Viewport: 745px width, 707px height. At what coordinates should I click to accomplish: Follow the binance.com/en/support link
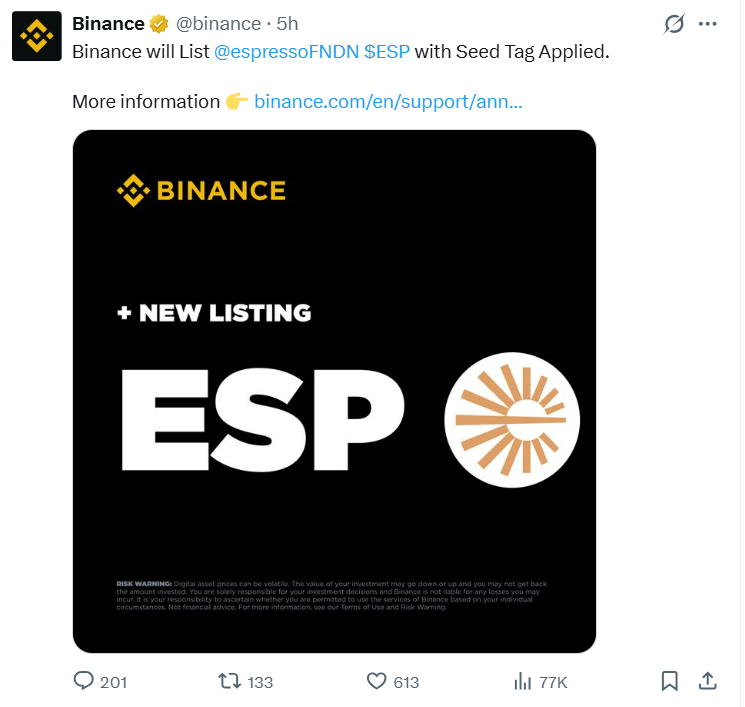[x=388, y=101]
